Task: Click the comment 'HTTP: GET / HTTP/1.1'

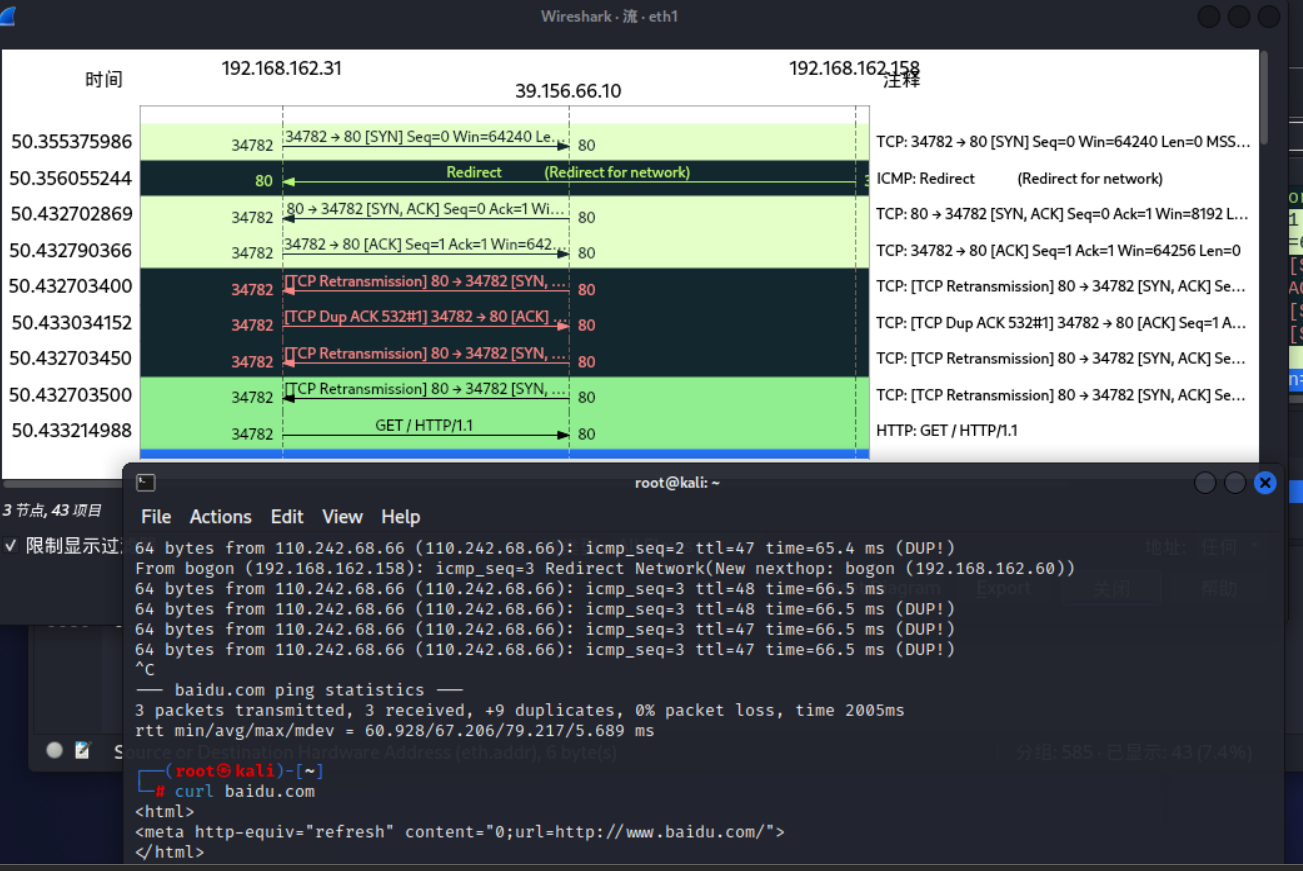Action: [946, 430]
